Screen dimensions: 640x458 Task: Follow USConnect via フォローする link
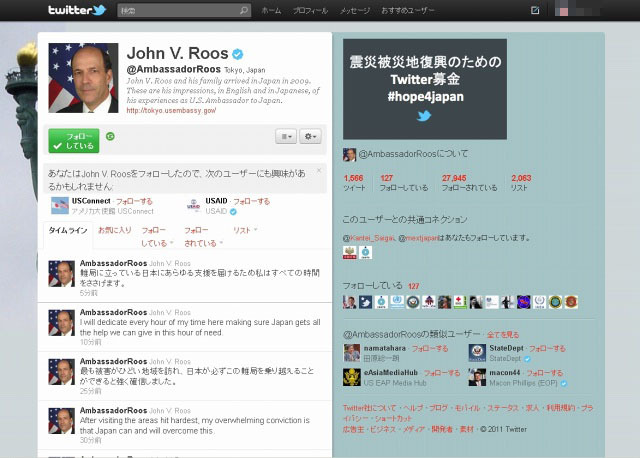coord(134,201)
